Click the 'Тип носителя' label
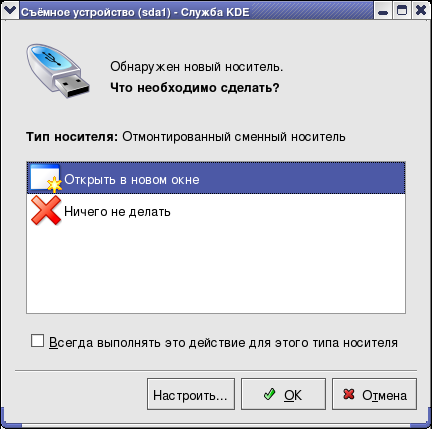 click(x=72, y=137)
